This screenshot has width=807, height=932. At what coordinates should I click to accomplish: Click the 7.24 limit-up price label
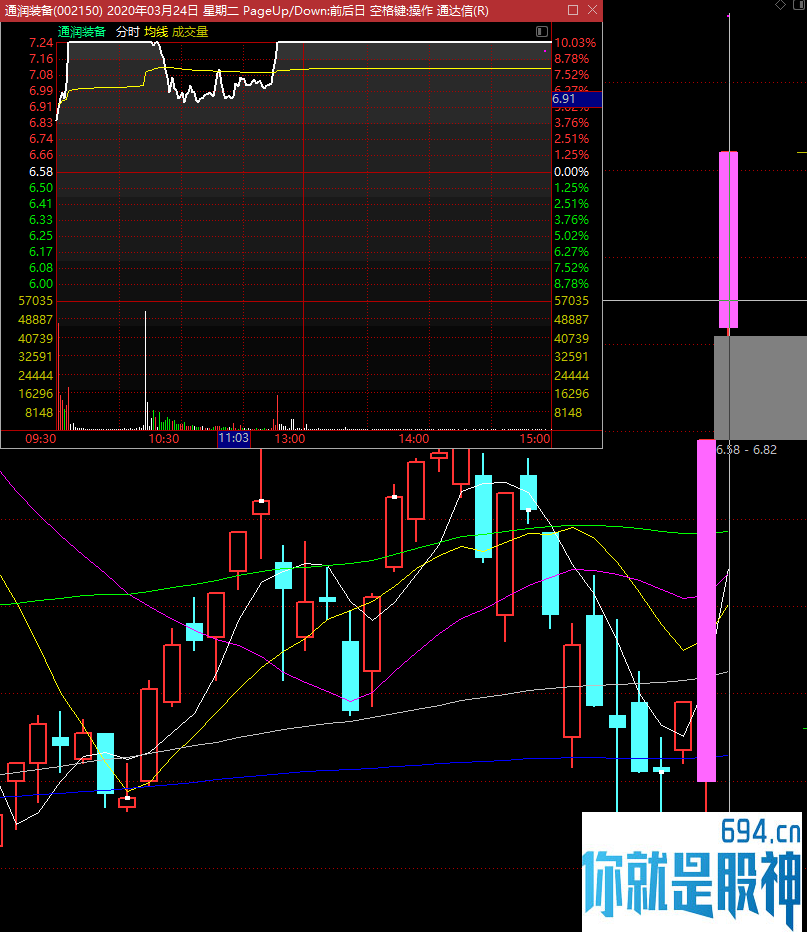pyautogui.click(x=41, y=43)
